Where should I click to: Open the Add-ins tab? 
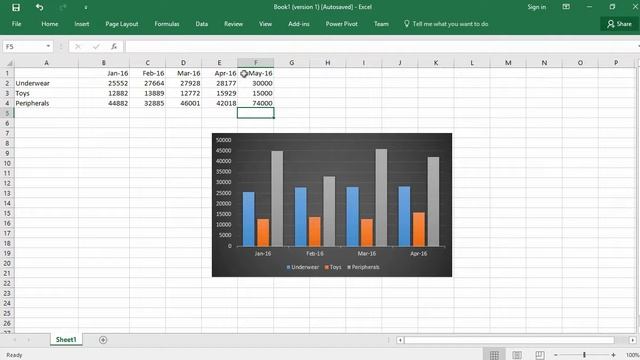(299, 24)
